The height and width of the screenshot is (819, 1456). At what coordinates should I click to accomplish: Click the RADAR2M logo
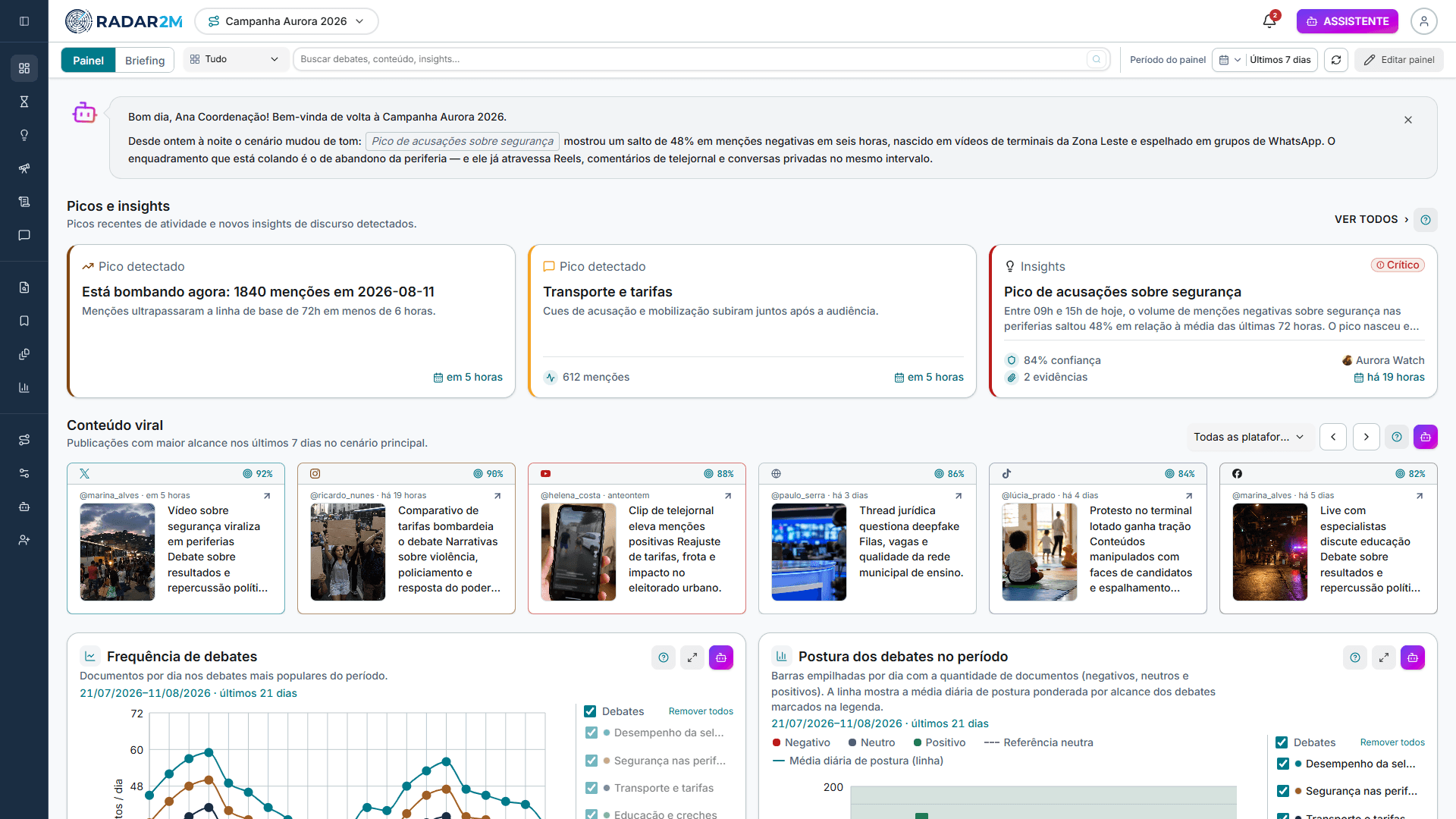pyautogui.click(x=124, y=21)
